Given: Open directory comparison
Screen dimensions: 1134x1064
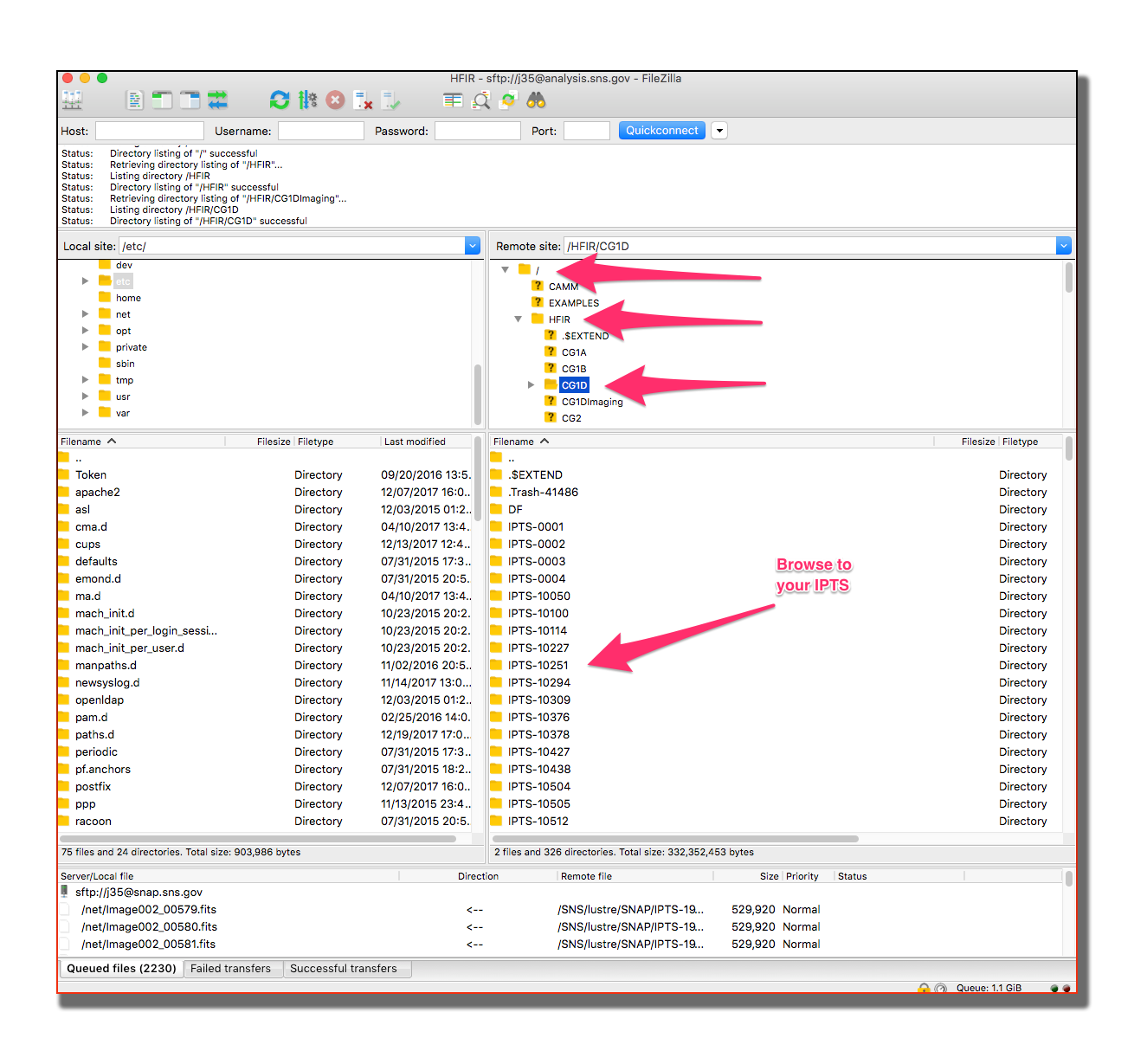Looking at the screenshot, I should (x=453, y=100).
